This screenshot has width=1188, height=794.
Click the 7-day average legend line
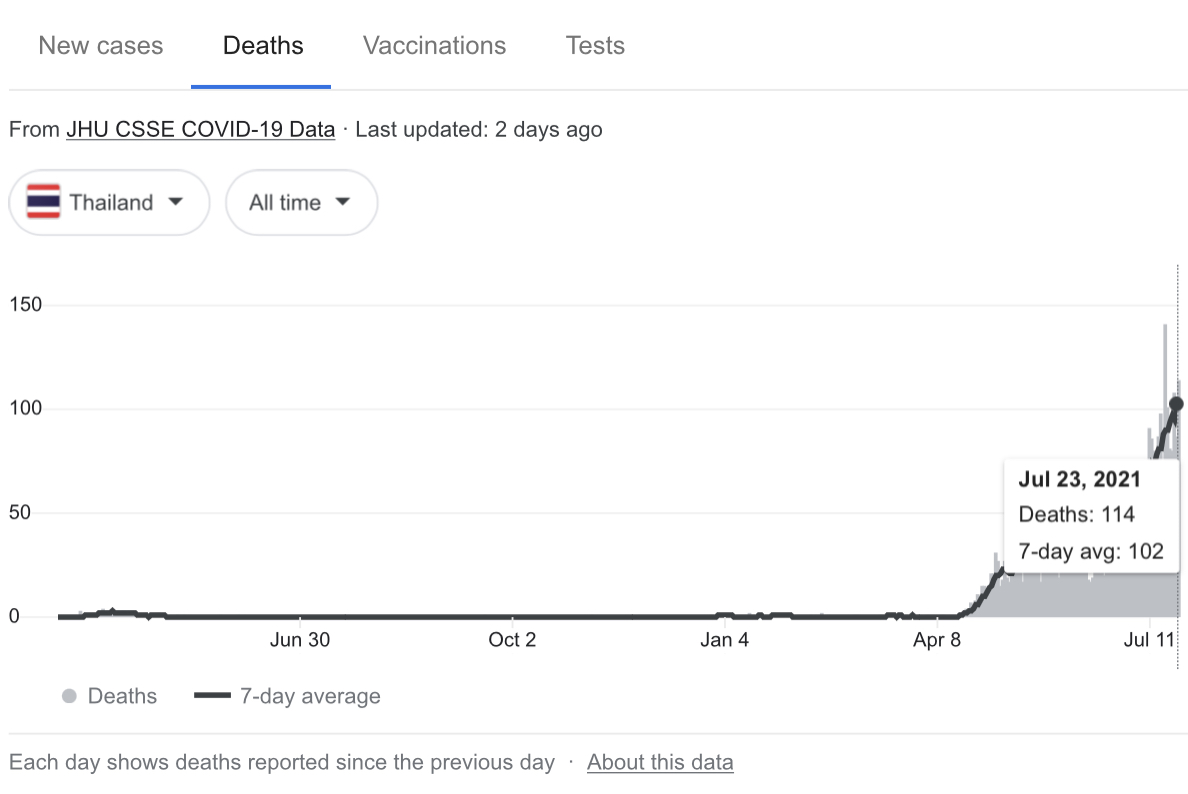(x=212, y=696)
